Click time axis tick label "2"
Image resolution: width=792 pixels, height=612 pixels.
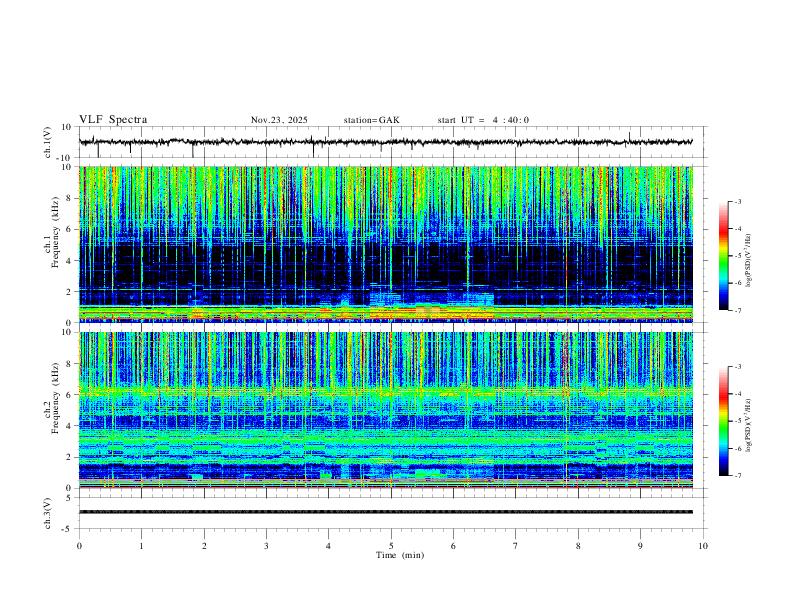[x=204, y=546]
